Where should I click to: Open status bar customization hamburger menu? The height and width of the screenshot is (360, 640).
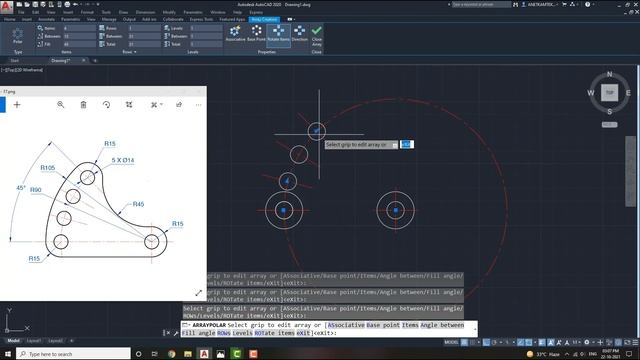pyautogui.click(x=635, y=342)
